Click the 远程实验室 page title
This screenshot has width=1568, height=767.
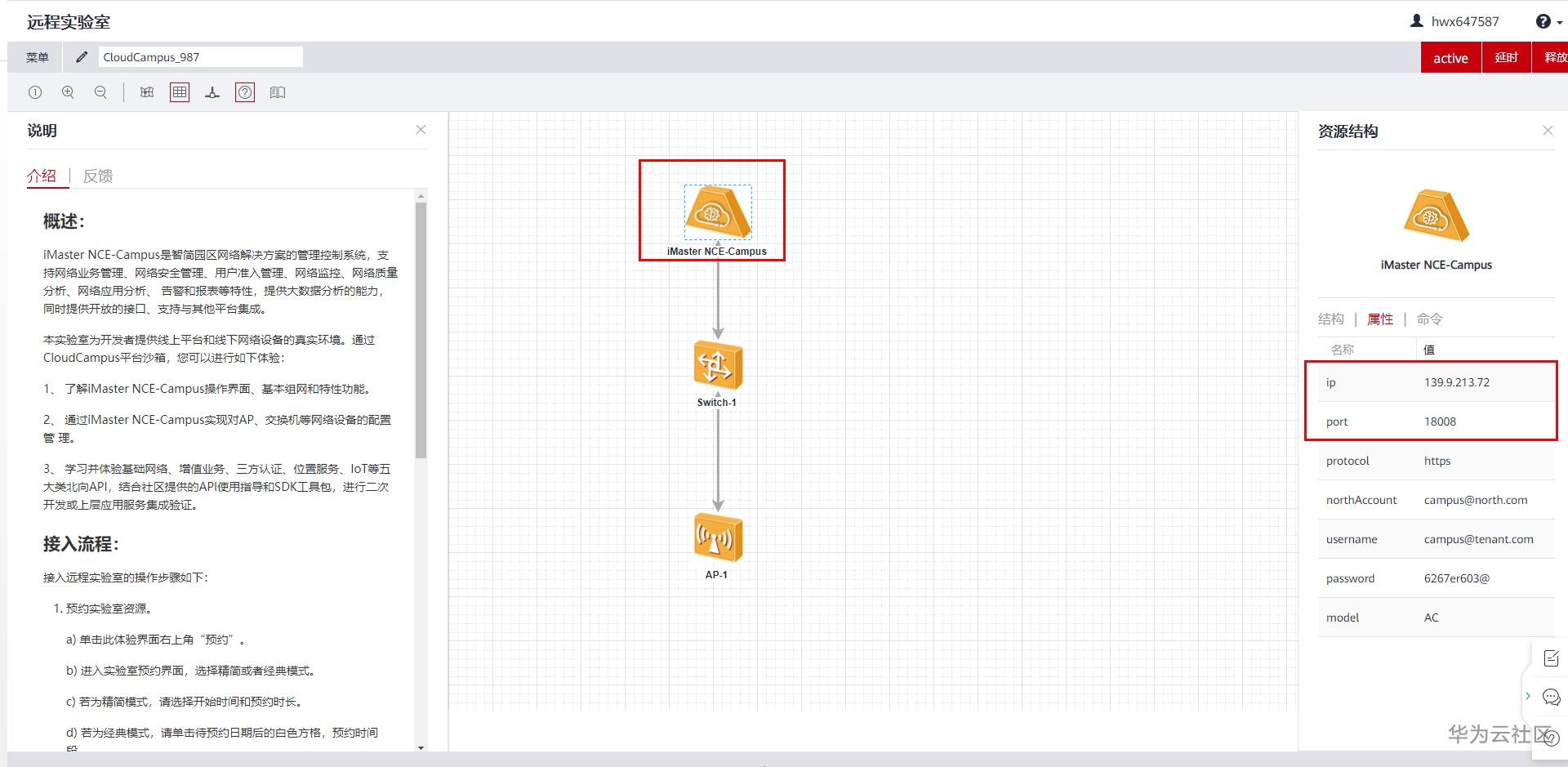(x=69, y=22)
